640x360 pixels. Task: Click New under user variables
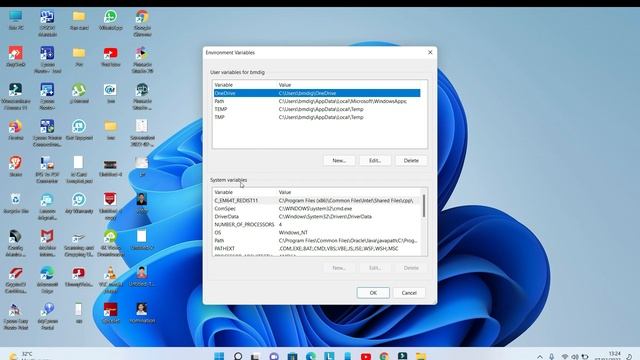pos(339,160)
